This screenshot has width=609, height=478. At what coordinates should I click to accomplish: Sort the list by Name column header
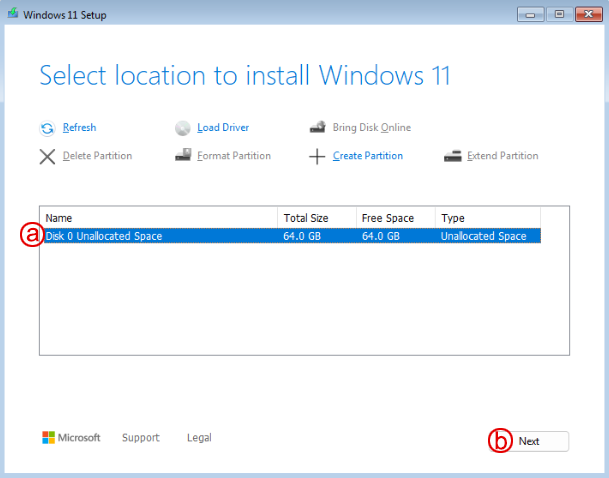point(160,217)
